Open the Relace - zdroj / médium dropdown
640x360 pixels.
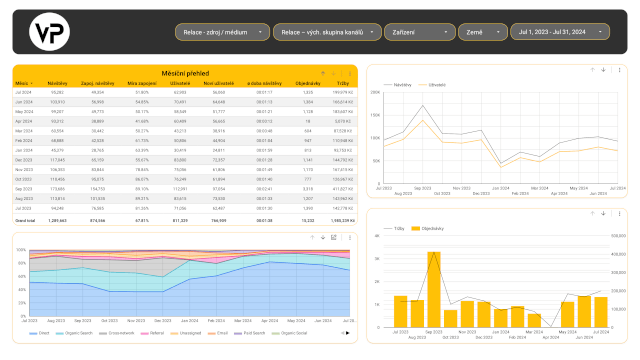(x=222, y=32)
